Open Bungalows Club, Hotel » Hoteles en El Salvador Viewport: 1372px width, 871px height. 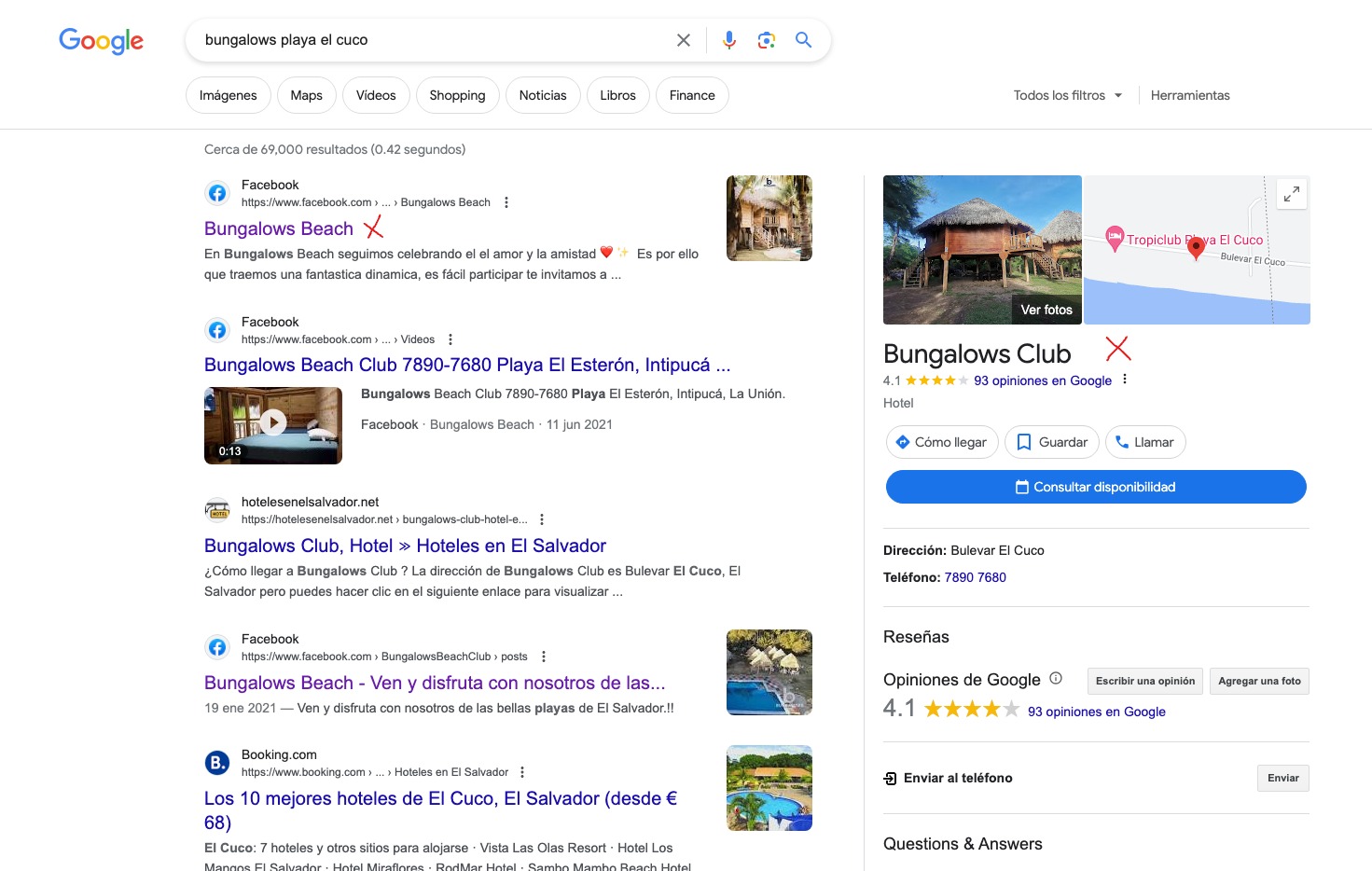[405, 546]
